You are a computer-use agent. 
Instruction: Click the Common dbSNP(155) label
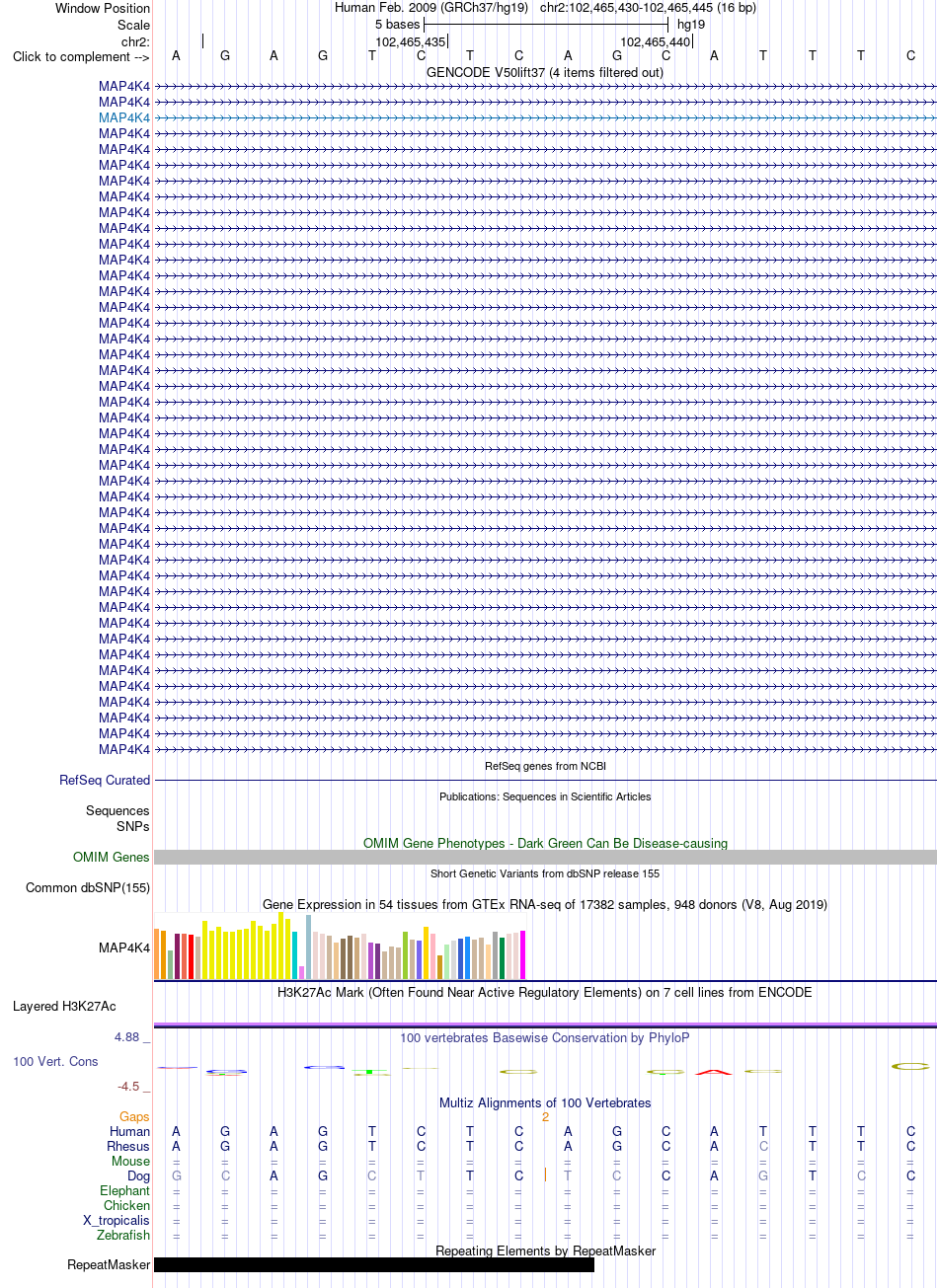click(x=88, y=887)
